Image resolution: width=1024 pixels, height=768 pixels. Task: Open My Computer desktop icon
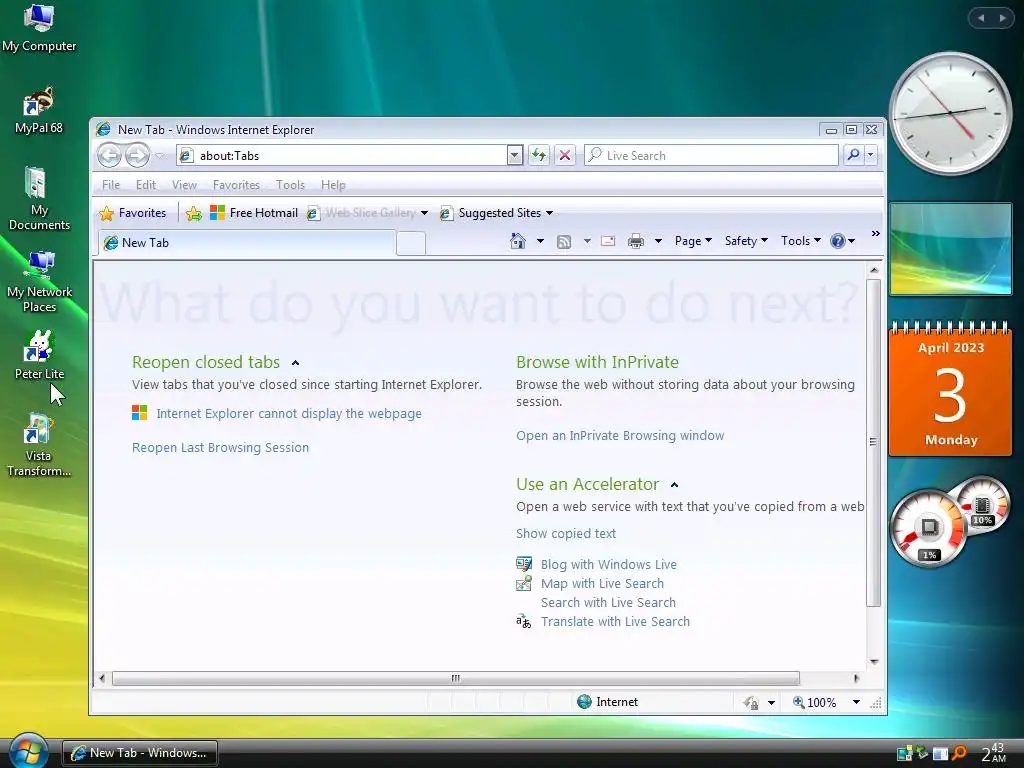(x=39, y=27)
